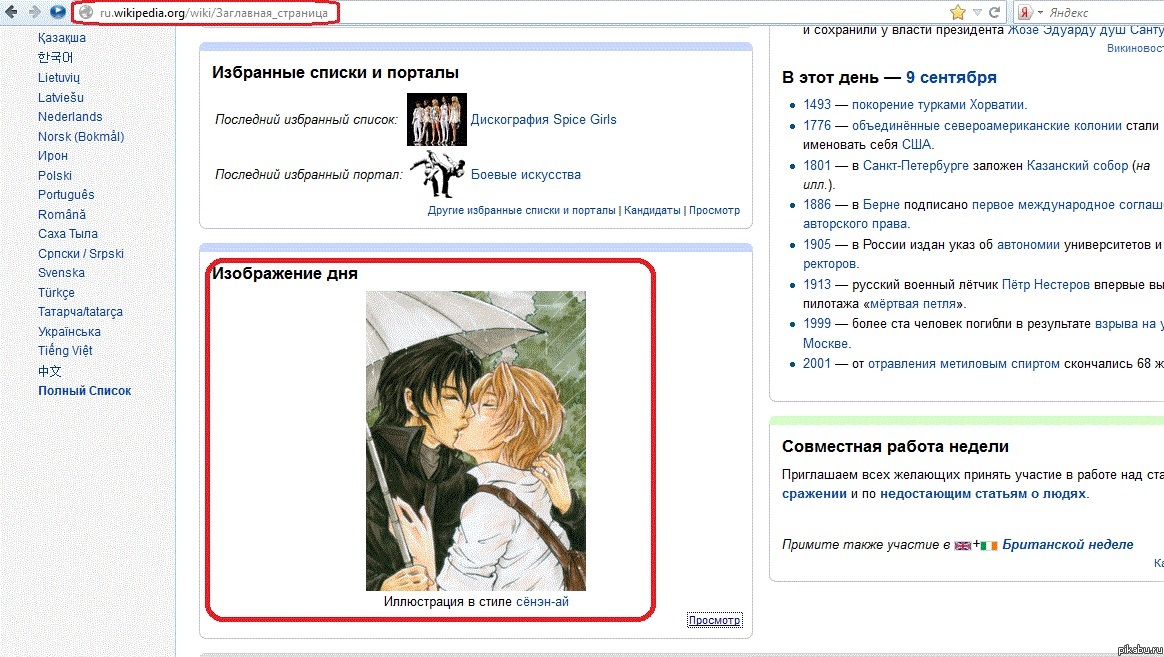Switch to 한국어 language
Screen dimensions: 1164x657
tap(56, 57)
